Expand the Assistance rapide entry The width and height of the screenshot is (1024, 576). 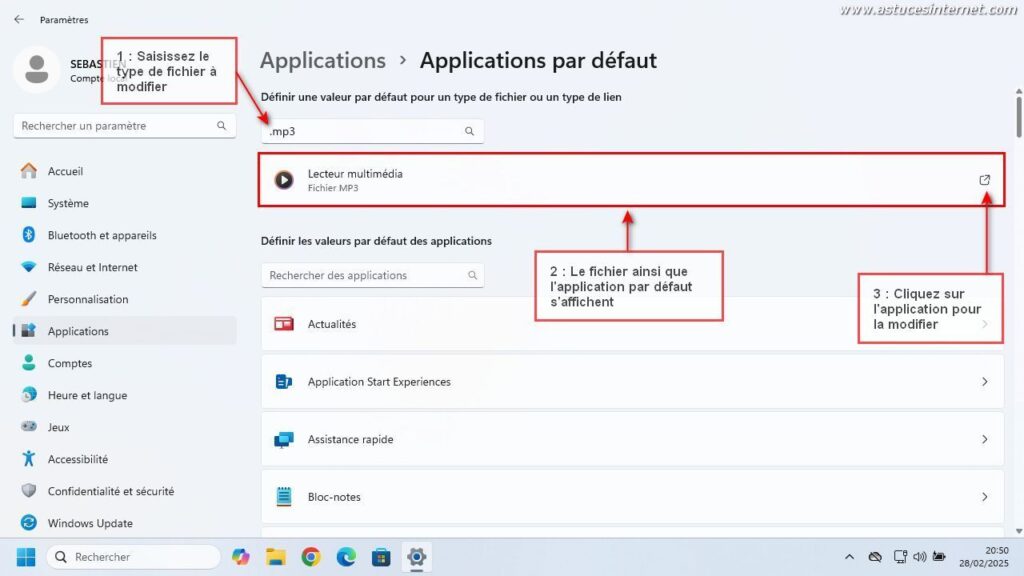tap(982, 438)
